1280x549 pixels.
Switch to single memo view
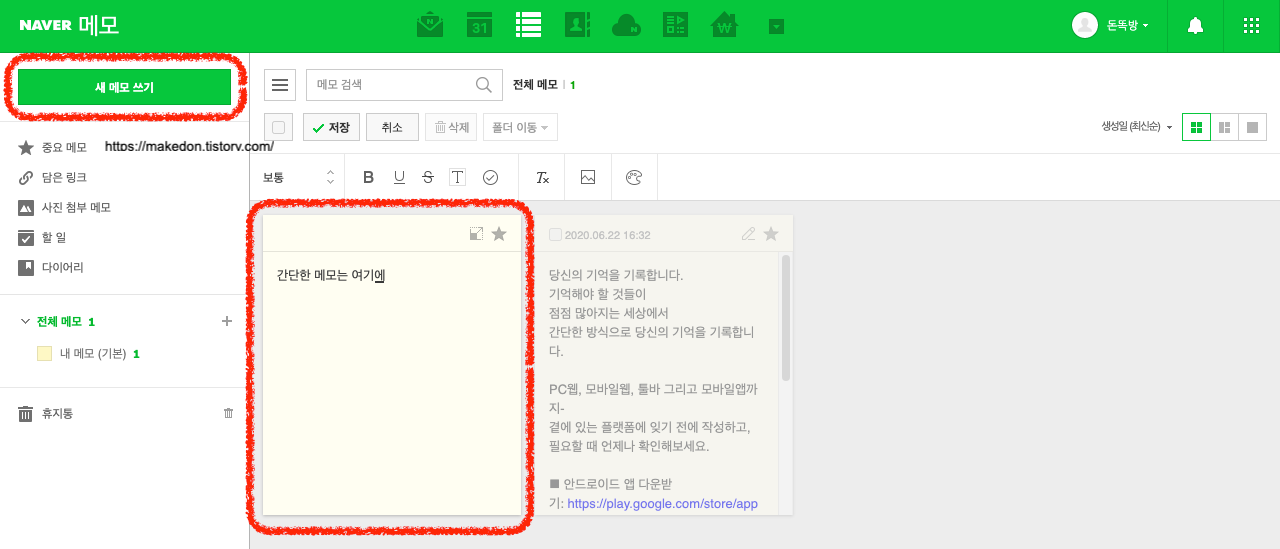click(1252, 127)
